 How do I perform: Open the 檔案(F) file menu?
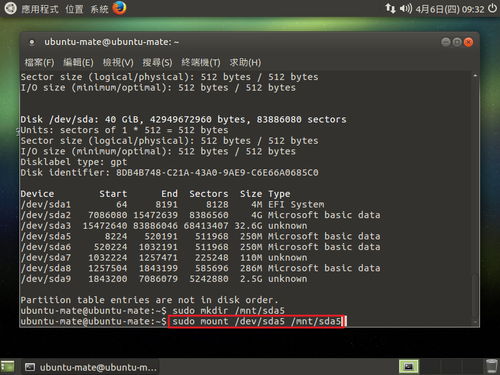[39, 62]
